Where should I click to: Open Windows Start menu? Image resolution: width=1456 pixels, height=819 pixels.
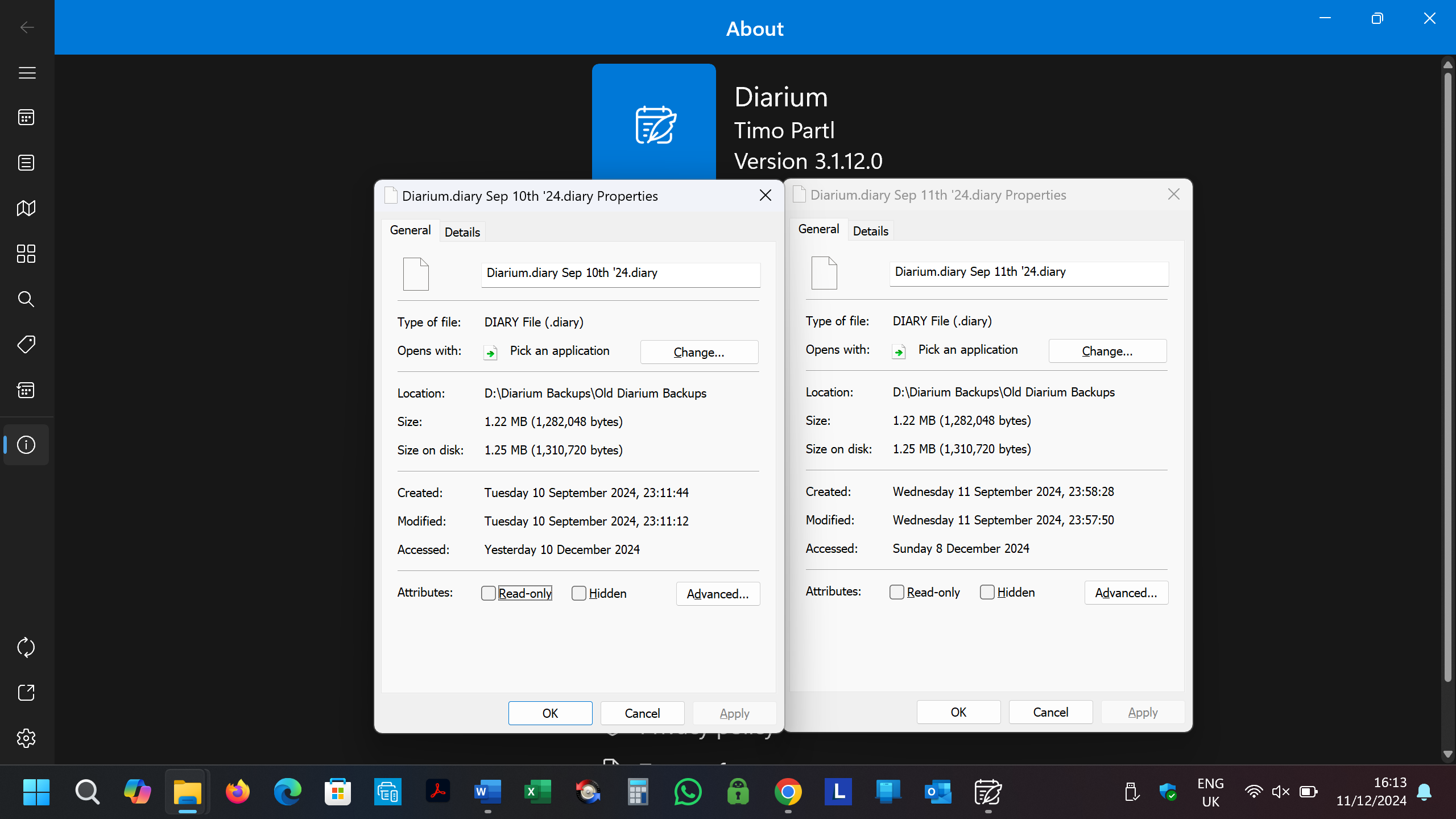36,792
